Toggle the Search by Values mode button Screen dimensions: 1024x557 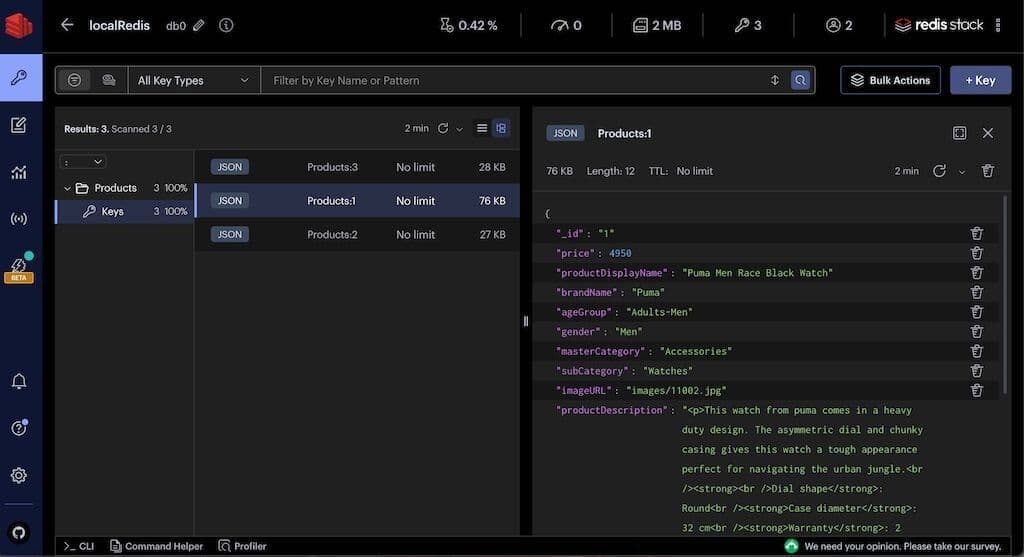click(x=108, y=80)
